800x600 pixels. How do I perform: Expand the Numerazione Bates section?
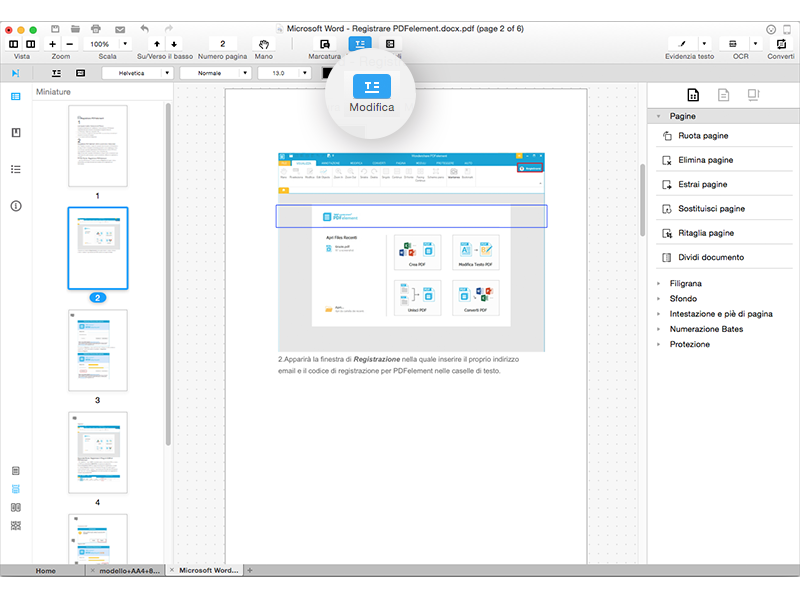pyautogui.click(x=659, y=330)
